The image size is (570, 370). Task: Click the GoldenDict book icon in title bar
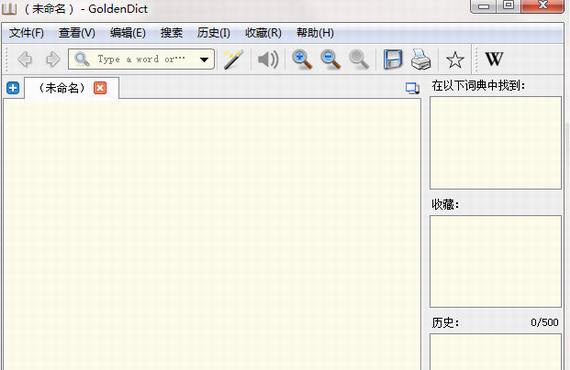tap(9, 8)
